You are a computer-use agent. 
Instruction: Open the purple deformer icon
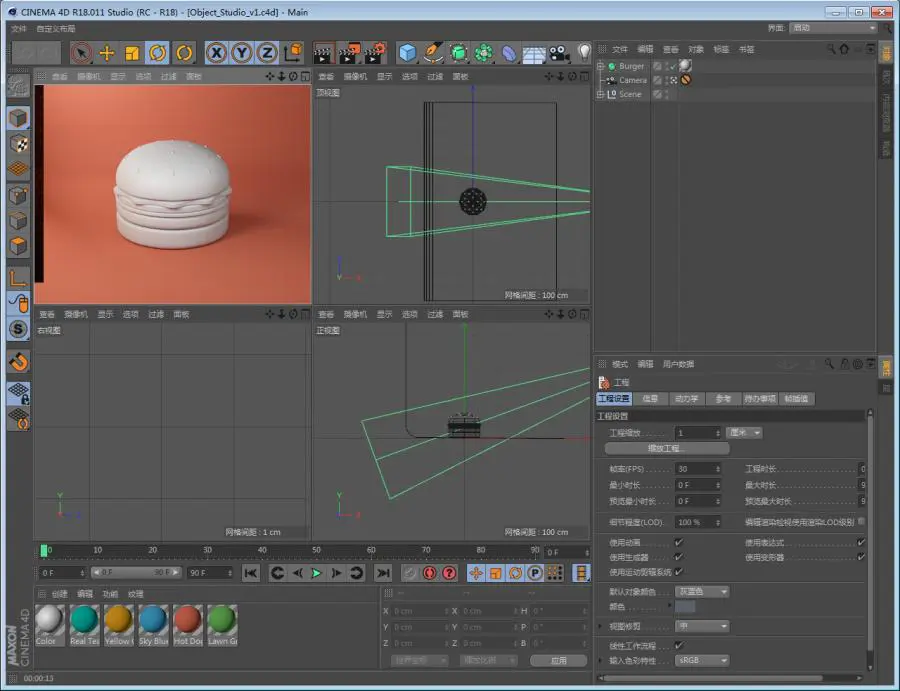click(509, 54)
